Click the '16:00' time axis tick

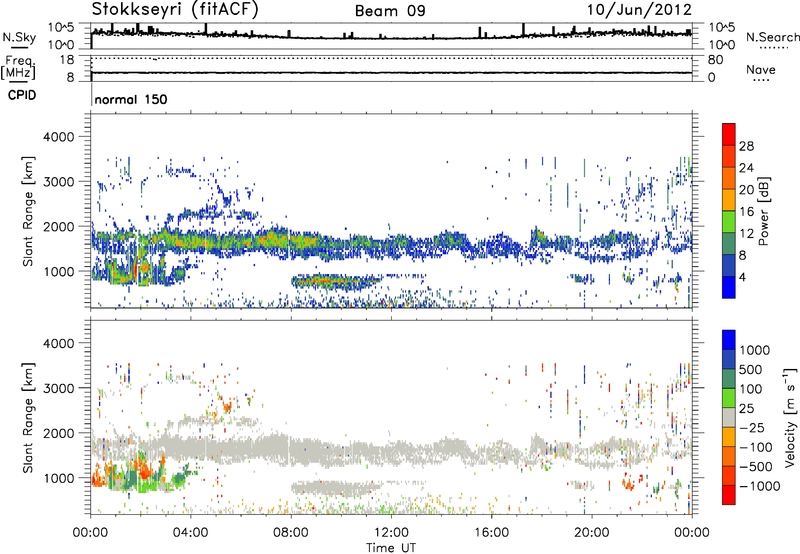(491, 533)
